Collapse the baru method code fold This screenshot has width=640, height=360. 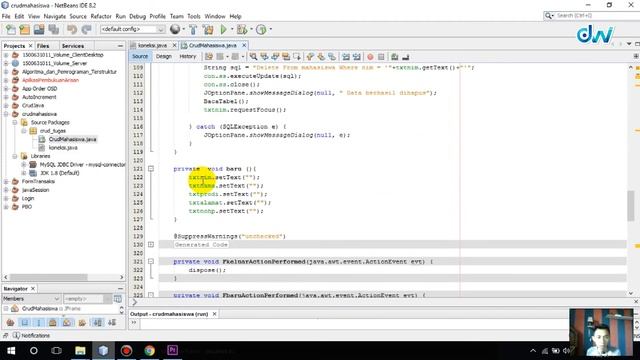151,169
